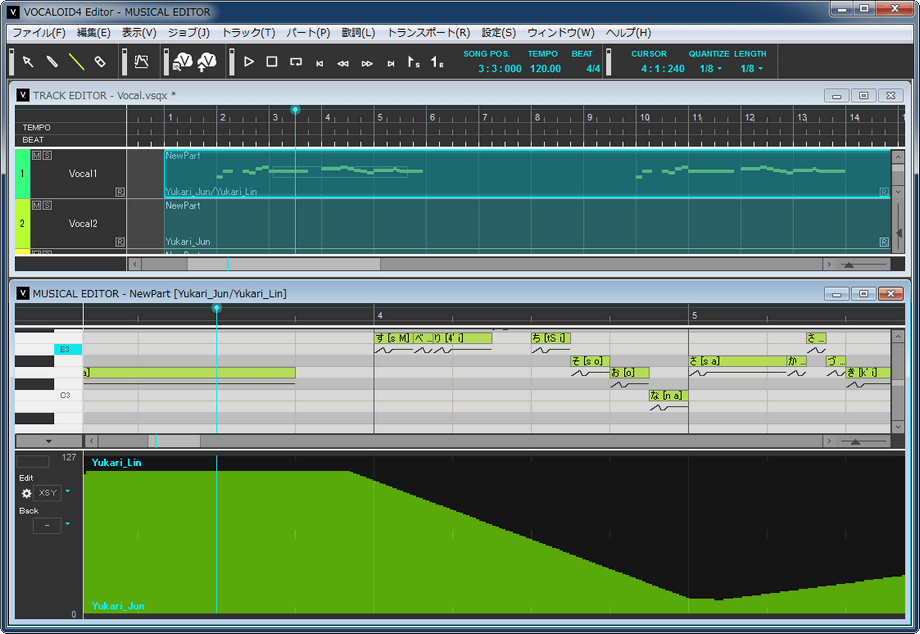Open the LENGTH 1/8 dropdown

click(x=752, y=69)
